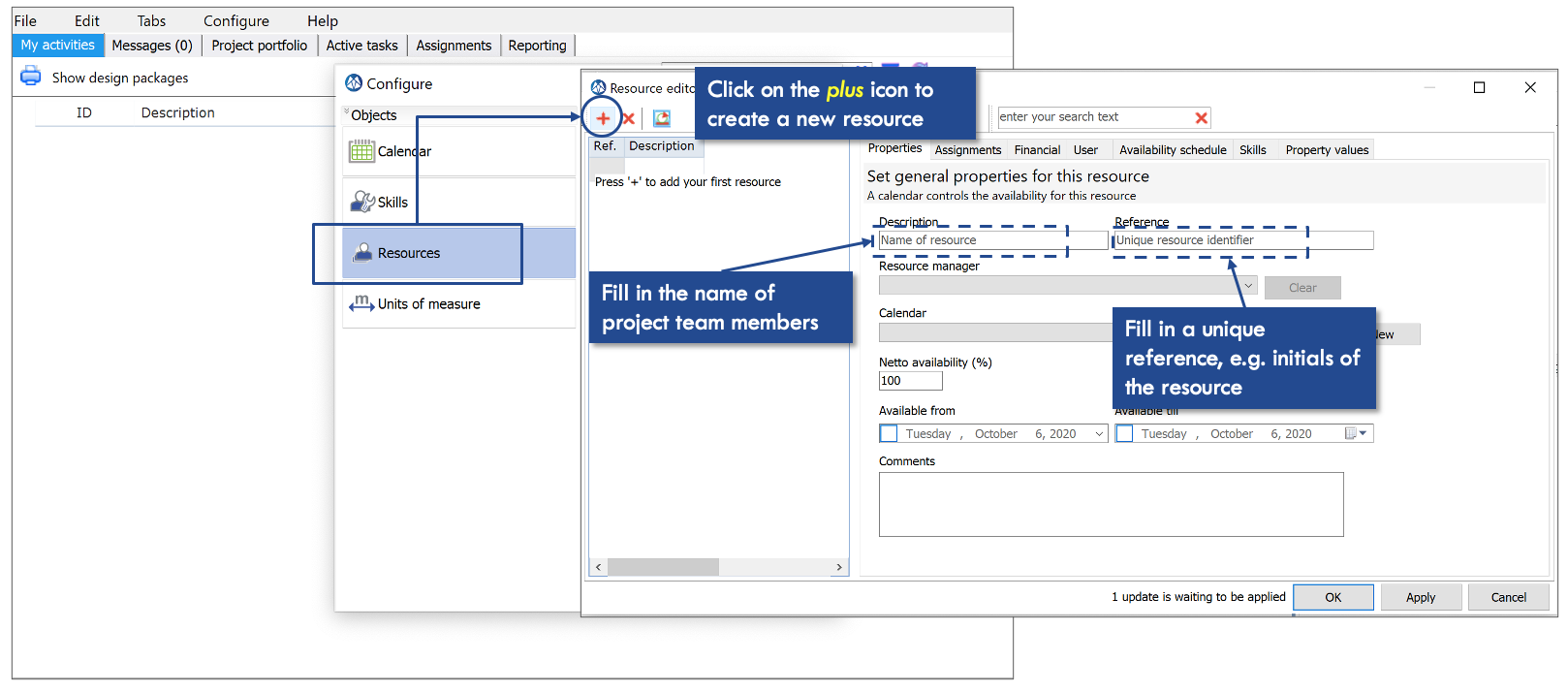
Task: Click the resource list horizontal scrollbar thumb
Action: 663,567
